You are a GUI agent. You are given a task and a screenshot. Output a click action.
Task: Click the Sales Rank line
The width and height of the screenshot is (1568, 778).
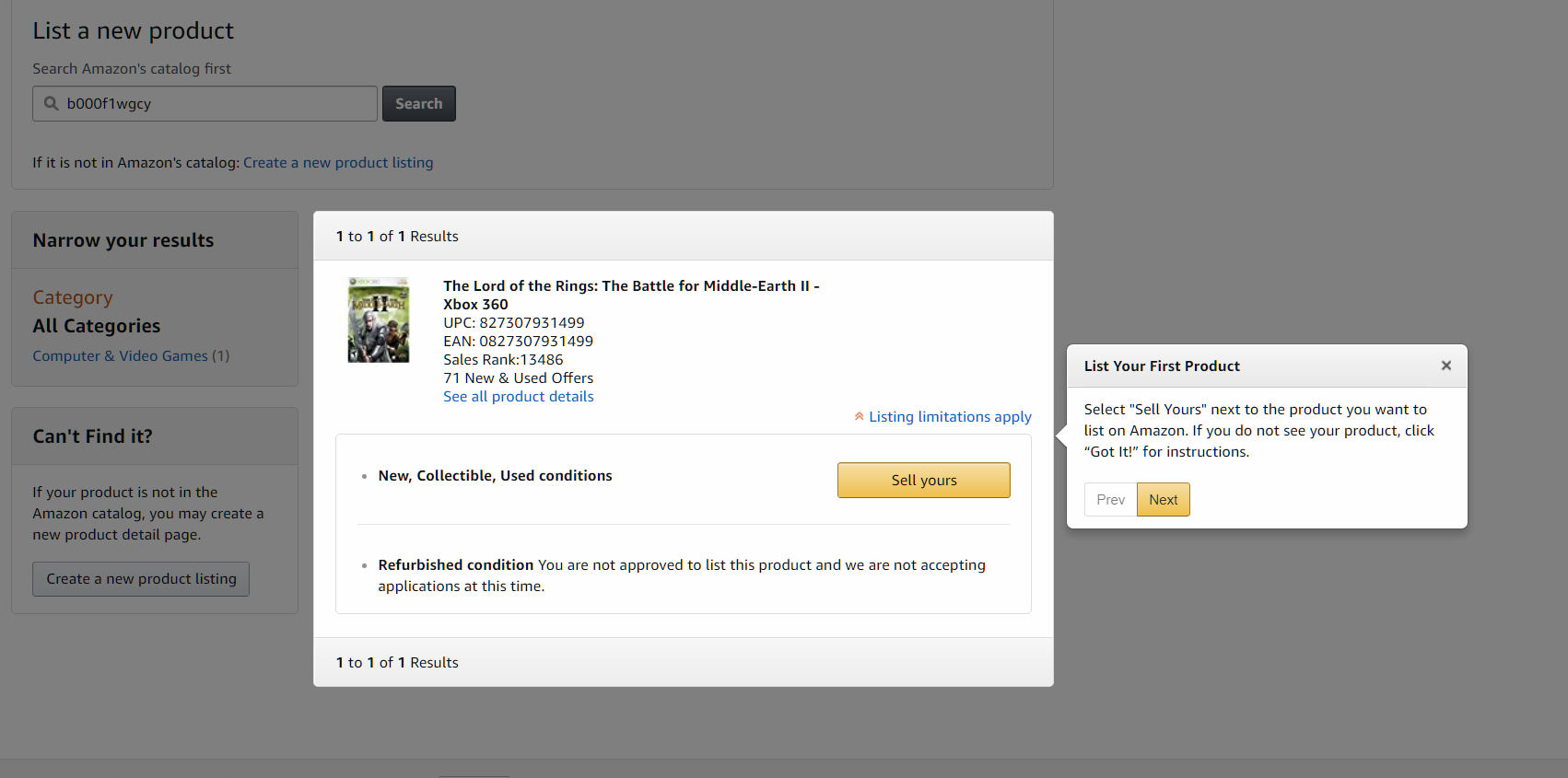pyautogui.click(x=503, y=360)
